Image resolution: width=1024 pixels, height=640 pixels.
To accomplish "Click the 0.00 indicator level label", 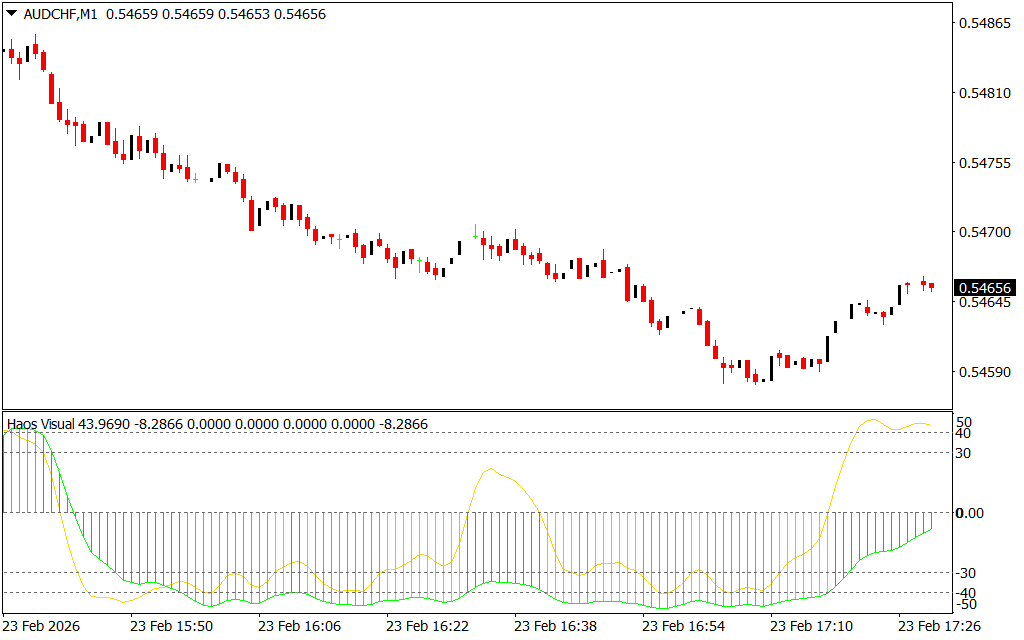I will (x=971, y=513).
